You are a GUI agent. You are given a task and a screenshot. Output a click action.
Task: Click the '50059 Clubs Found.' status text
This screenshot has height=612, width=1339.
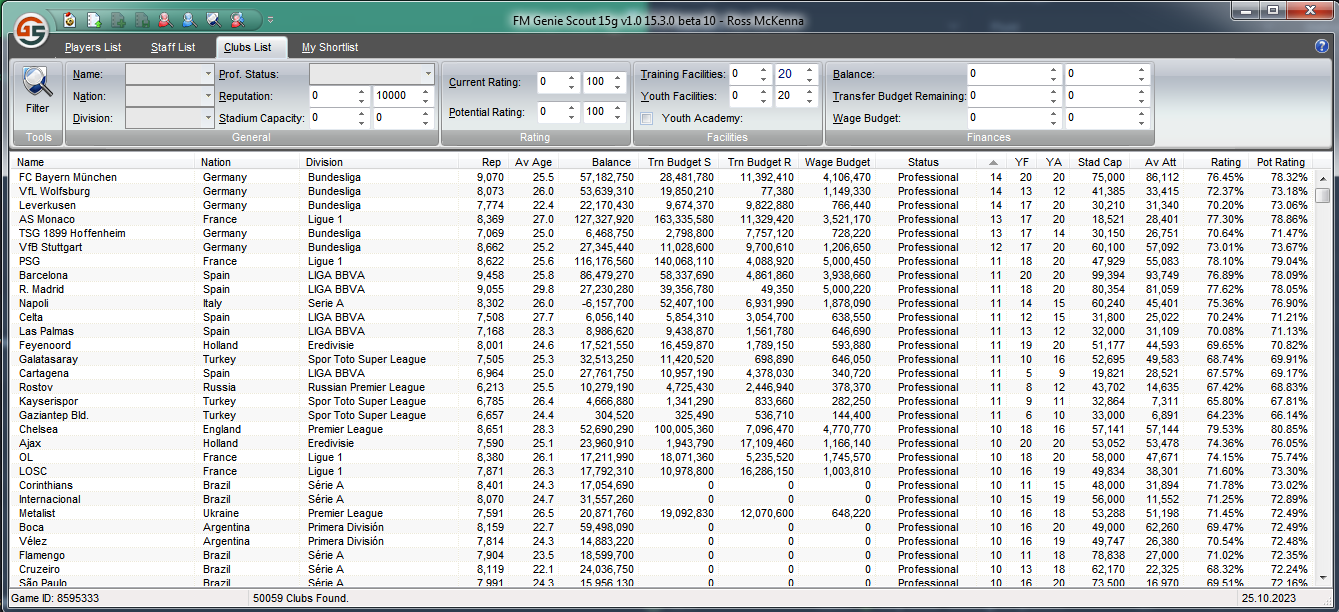coord(302,598)
